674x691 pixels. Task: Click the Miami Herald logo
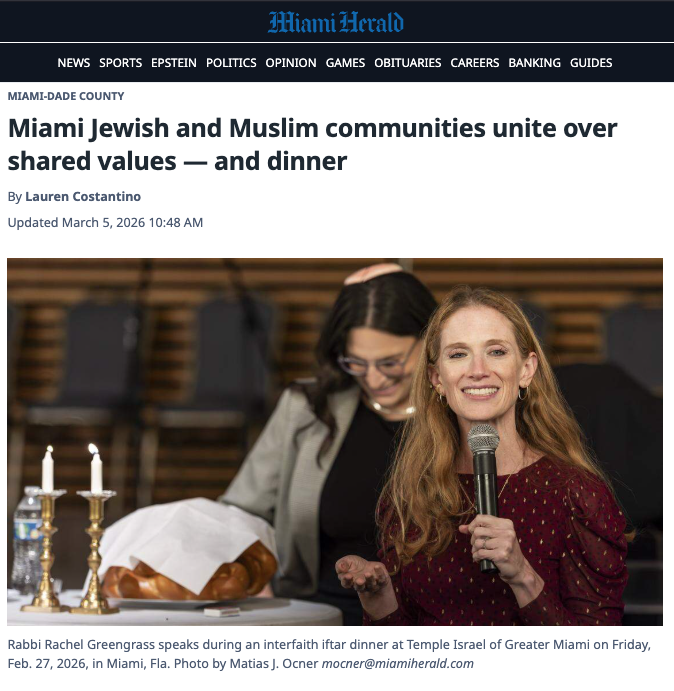click(x=336, y=22)
